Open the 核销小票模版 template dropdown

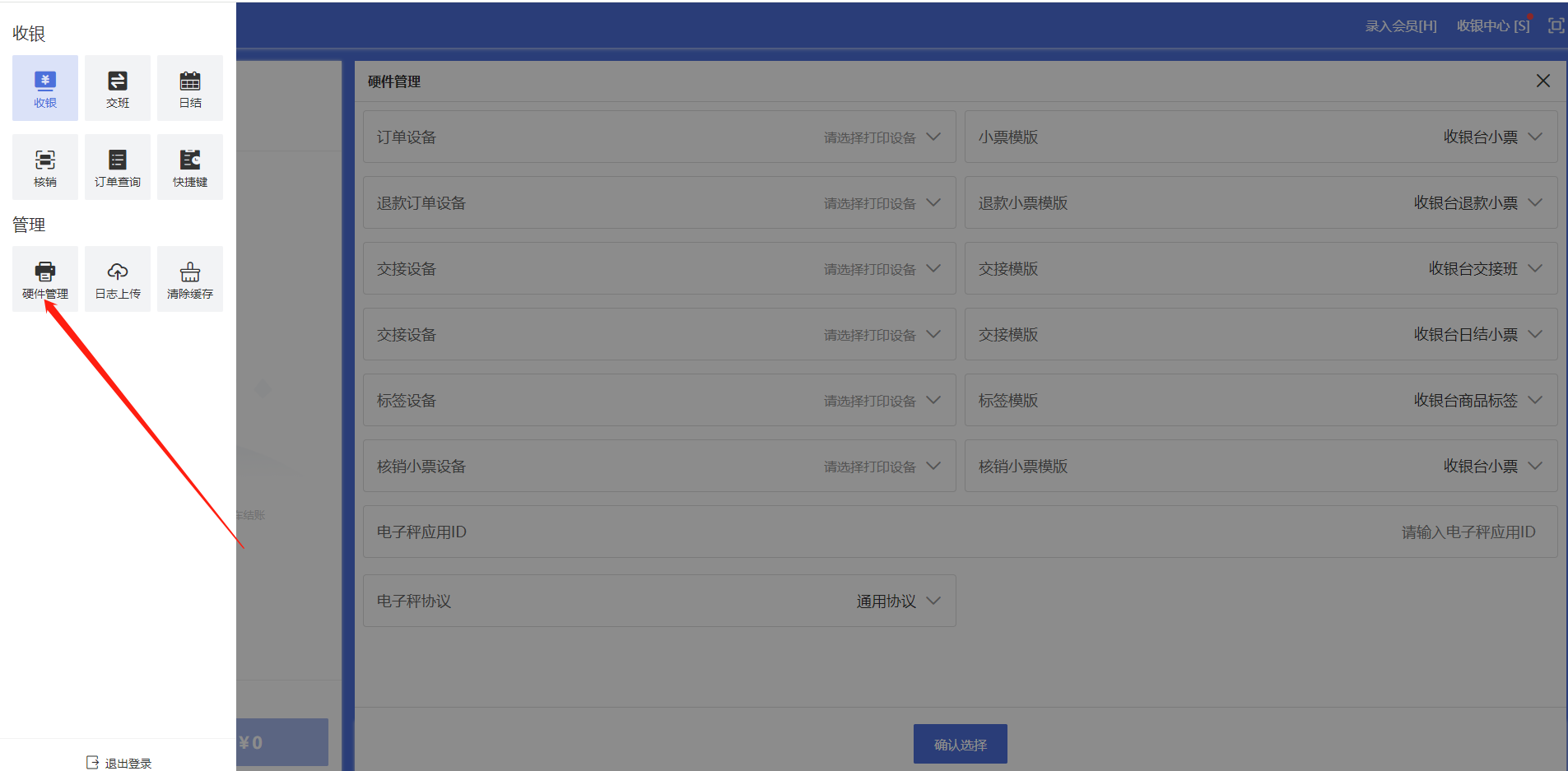(1261, 466)
